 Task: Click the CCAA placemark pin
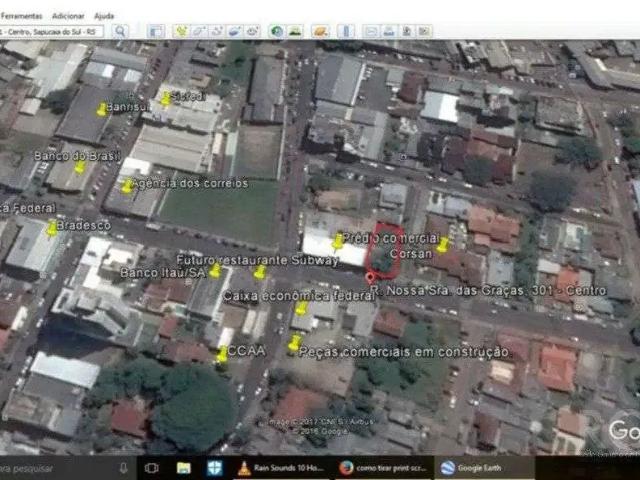(221, 354)
